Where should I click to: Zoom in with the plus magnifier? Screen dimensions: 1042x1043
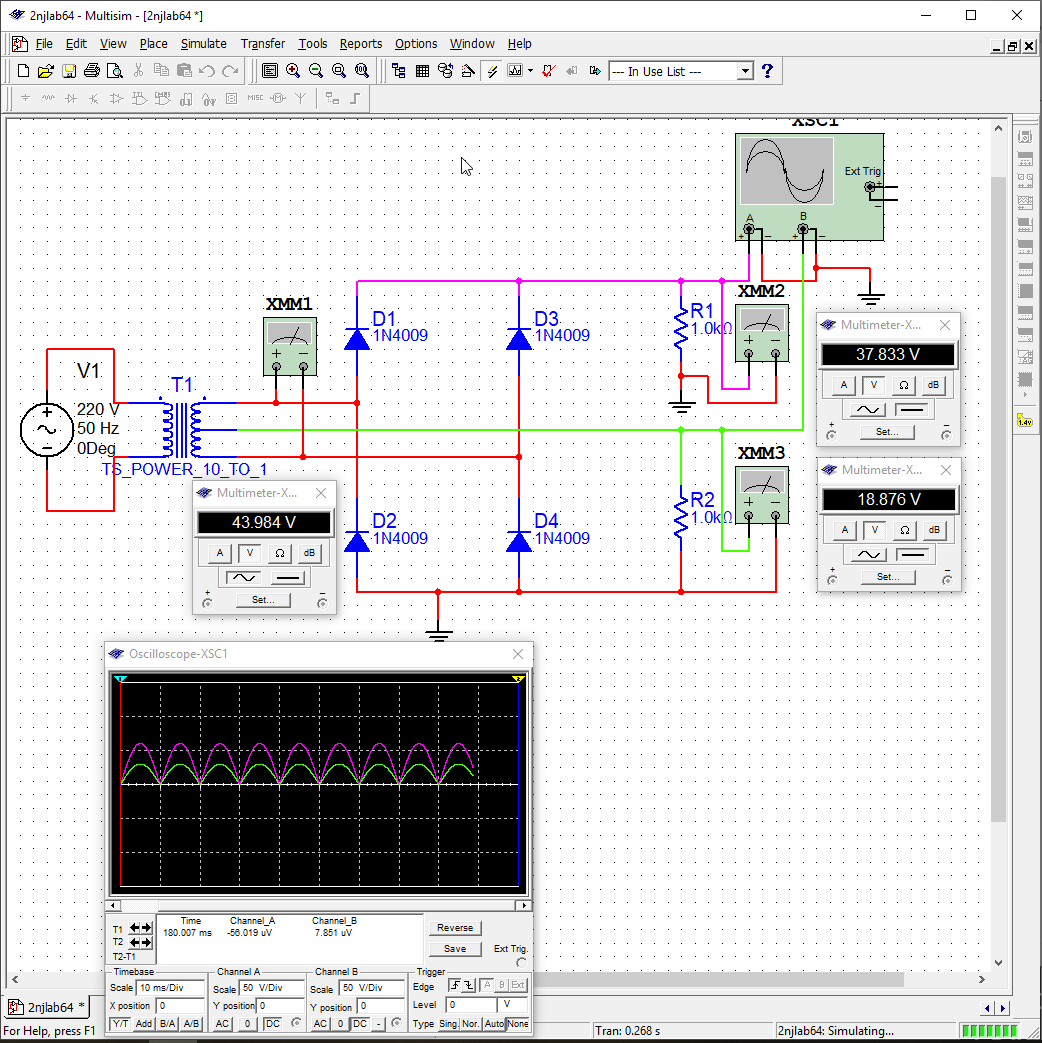click(293, 71)
